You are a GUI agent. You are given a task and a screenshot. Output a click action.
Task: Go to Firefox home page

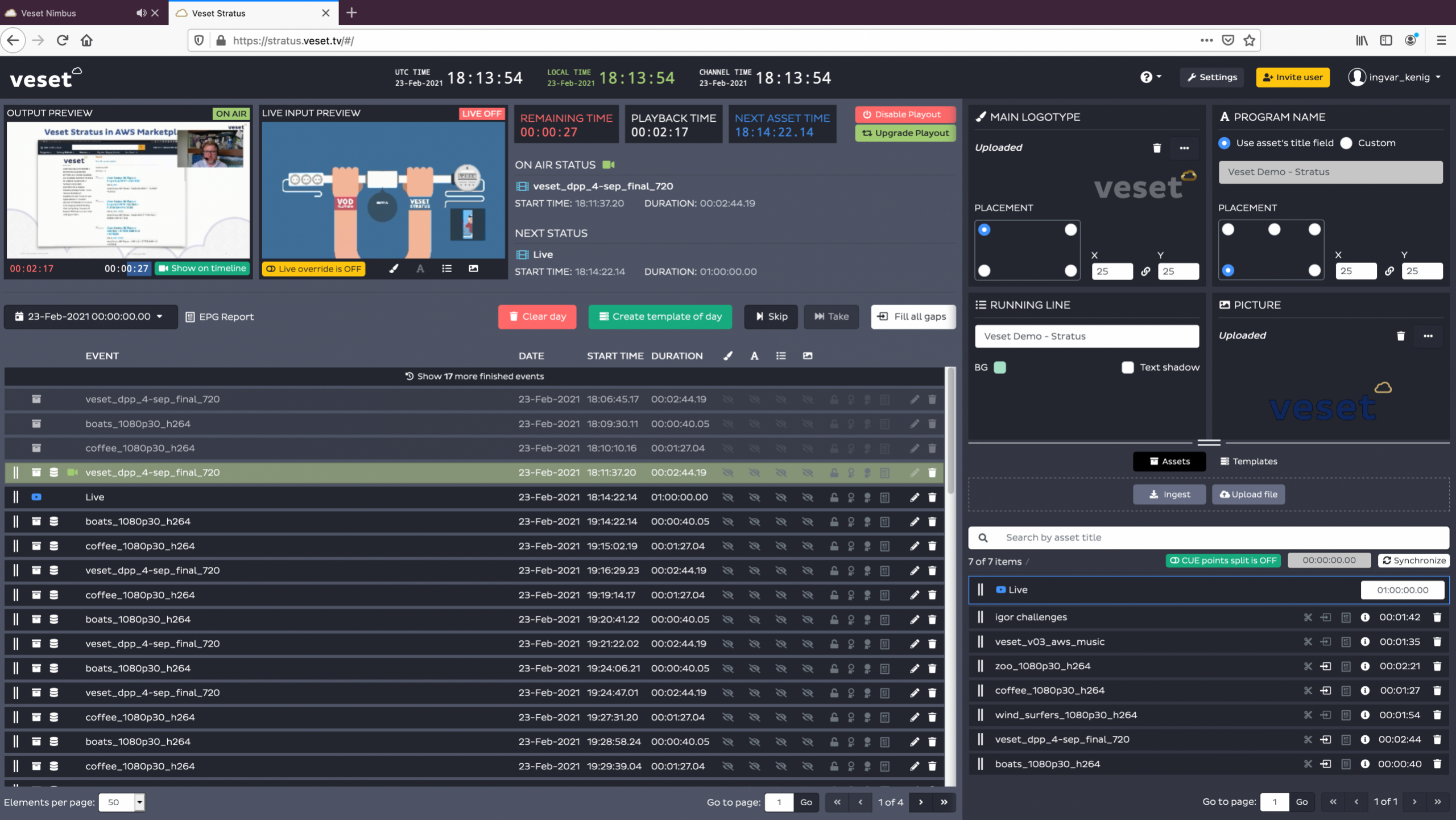coord(86,40)
